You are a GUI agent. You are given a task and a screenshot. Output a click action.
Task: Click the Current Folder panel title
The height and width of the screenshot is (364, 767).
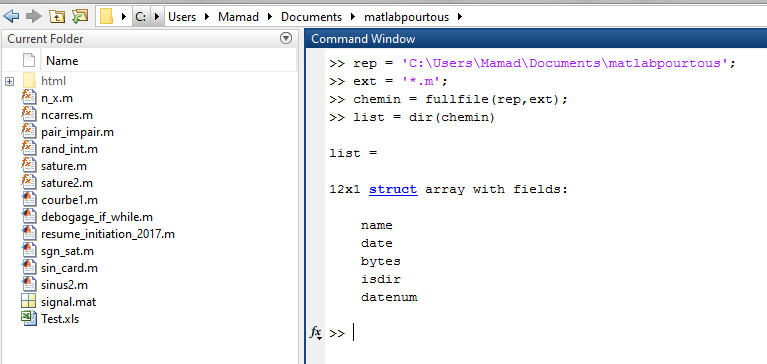(x=45, y=39)
